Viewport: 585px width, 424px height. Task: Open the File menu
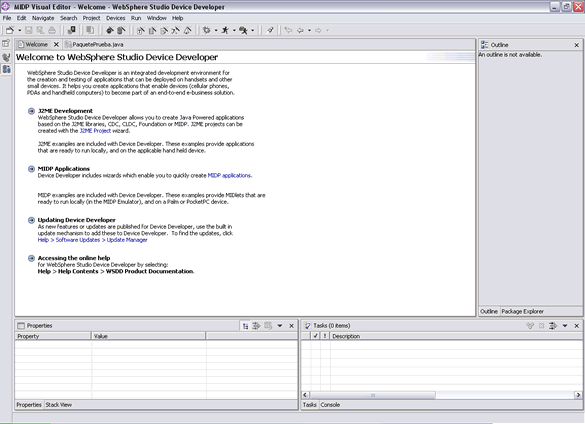[7, 18]
